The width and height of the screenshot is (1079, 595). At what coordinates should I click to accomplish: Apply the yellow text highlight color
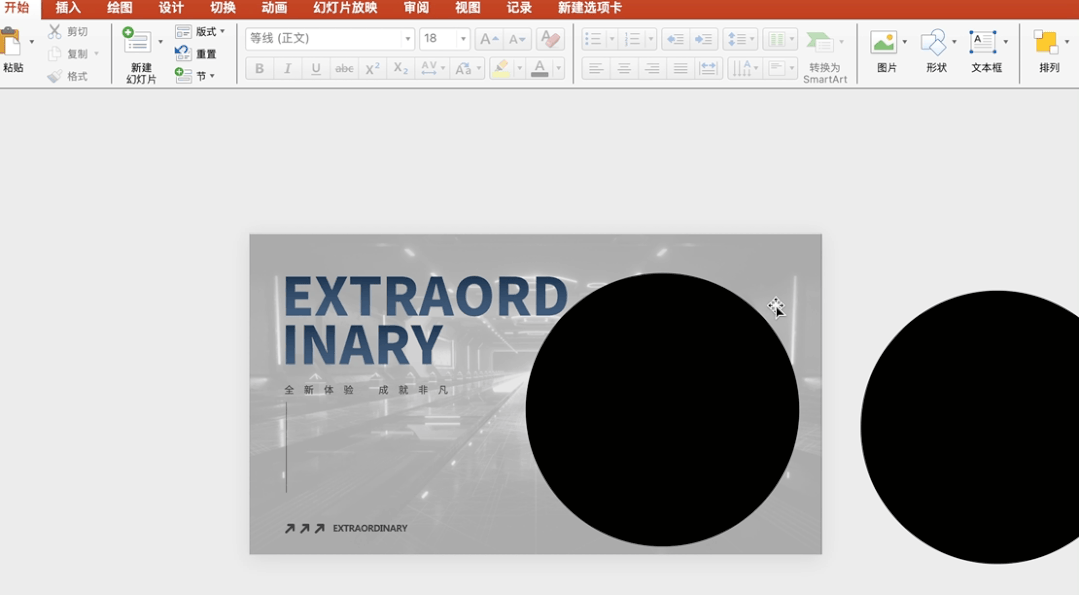pos(502,68)
